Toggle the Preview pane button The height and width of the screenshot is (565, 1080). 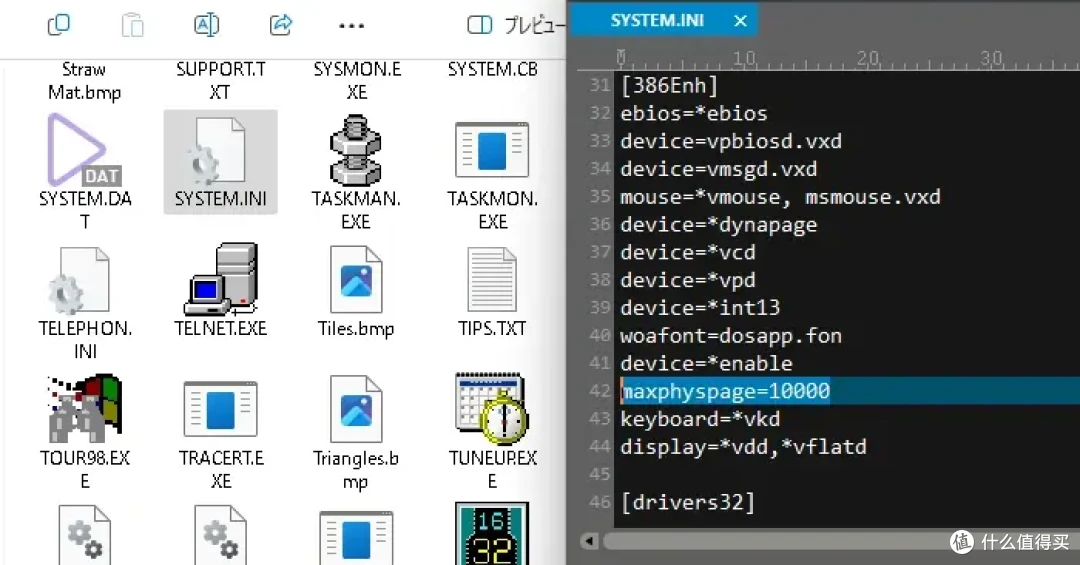pos(480,25)
